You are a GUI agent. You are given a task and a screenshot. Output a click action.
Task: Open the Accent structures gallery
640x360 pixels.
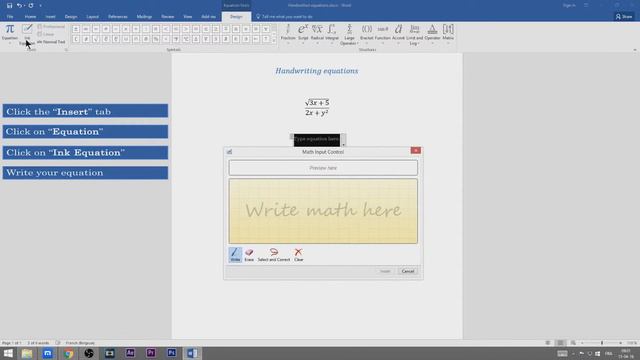398,33
